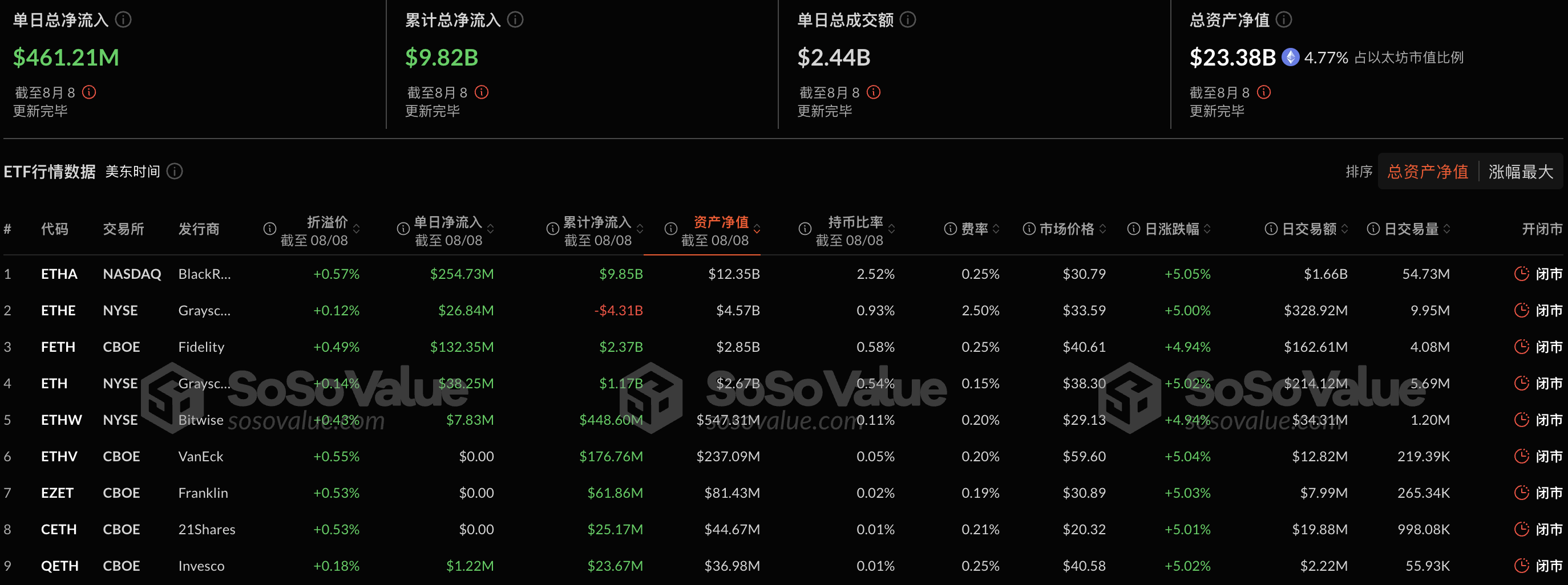Click info icon next to 总资产净值 header
Viewport: 1568px width, 585px height.
coord(1284,20)
